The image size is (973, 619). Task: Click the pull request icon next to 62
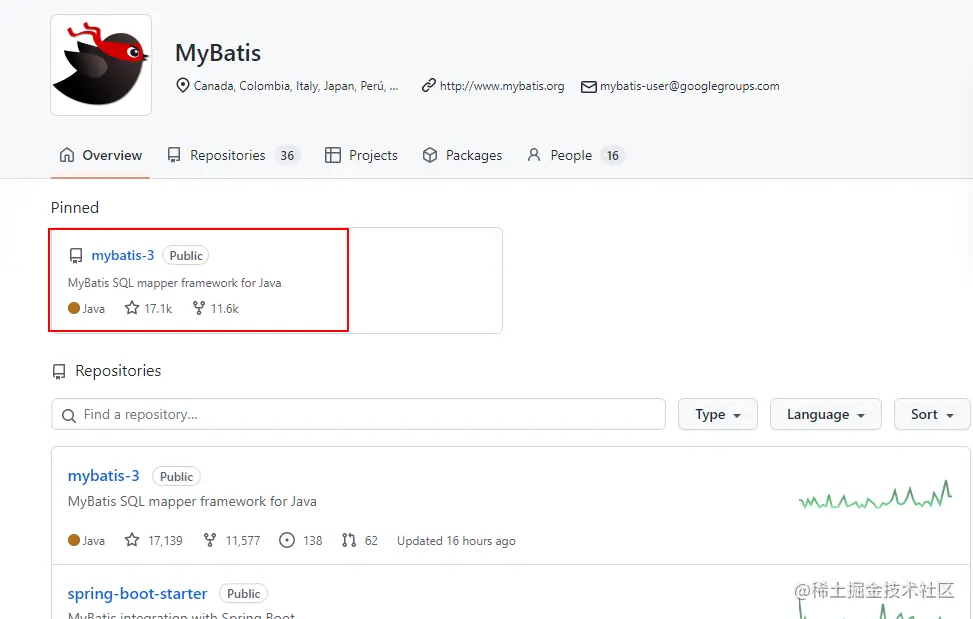(349, 540)
